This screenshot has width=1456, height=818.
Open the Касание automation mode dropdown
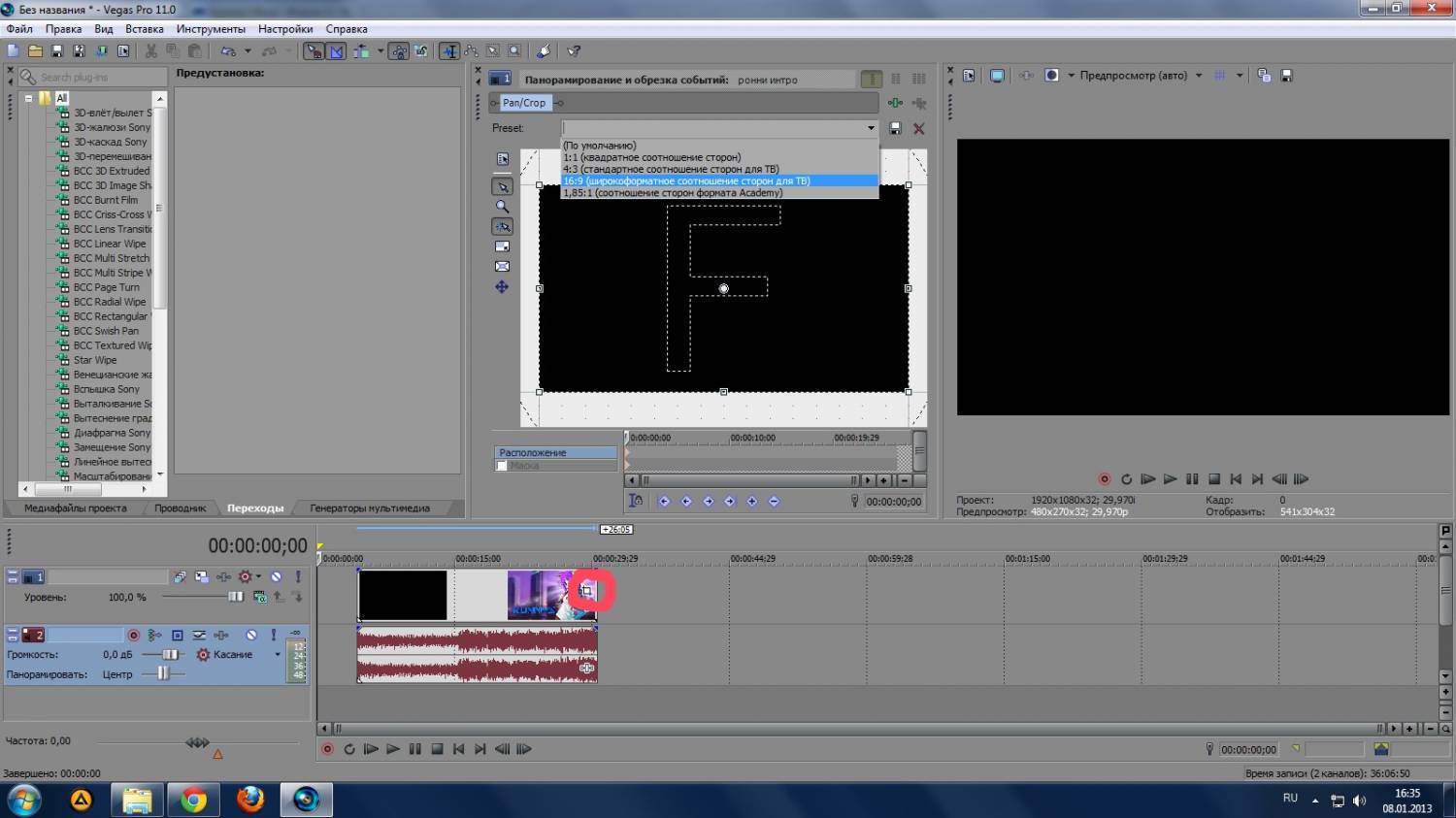click(277, 655)
